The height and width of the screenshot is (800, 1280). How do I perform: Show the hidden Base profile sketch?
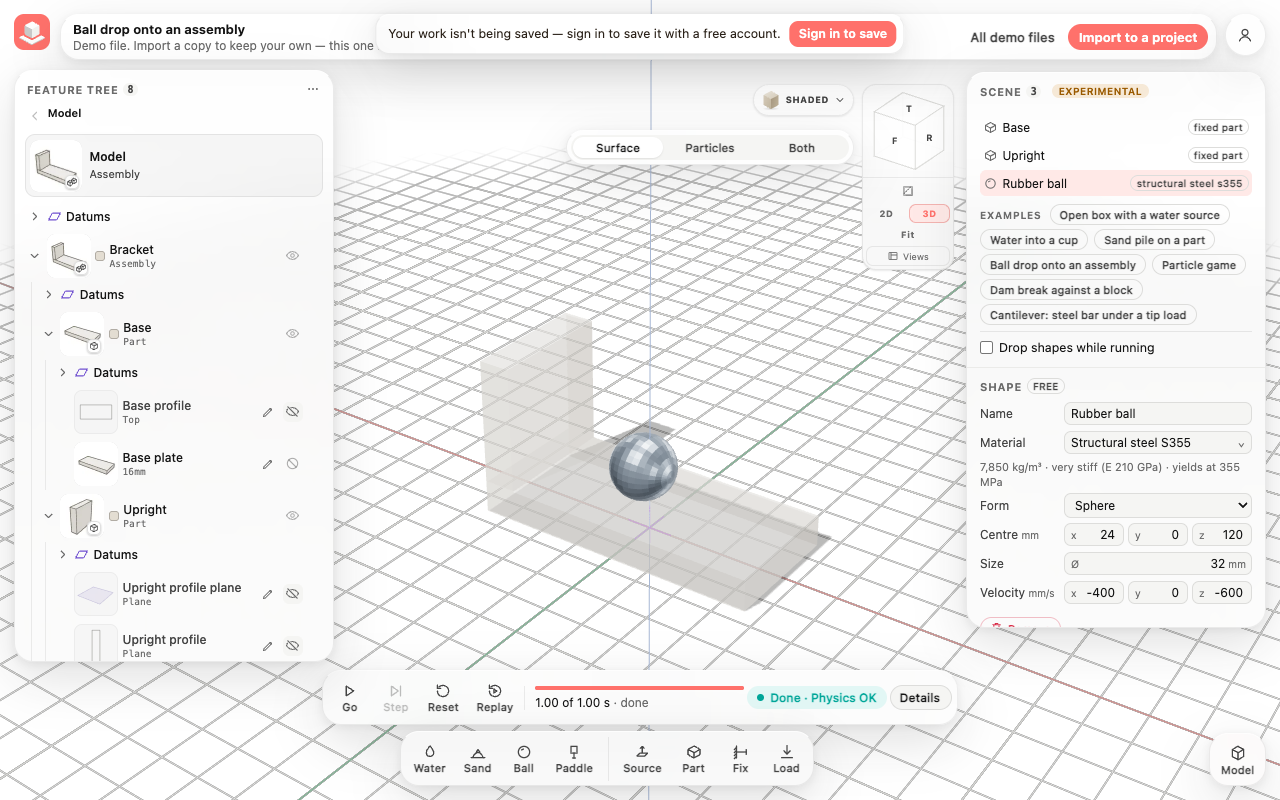pos(293,412)
